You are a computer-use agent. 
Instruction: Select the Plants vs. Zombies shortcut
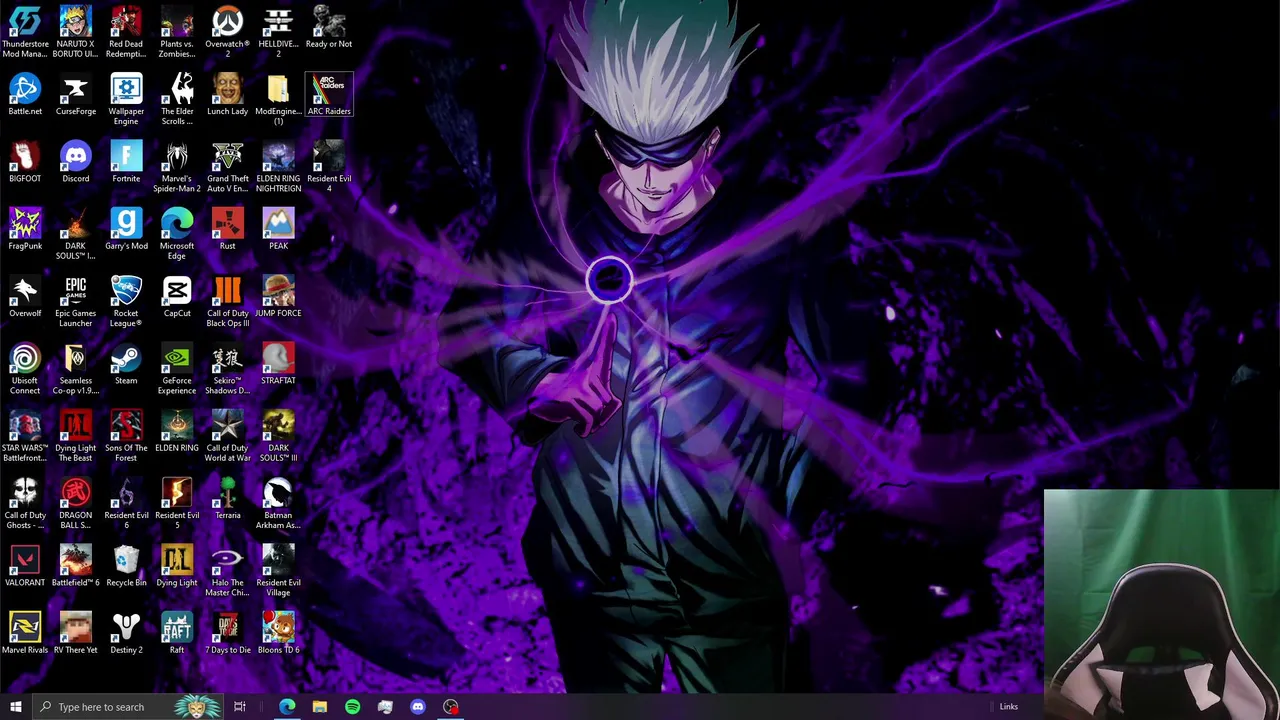click(177, 32)
